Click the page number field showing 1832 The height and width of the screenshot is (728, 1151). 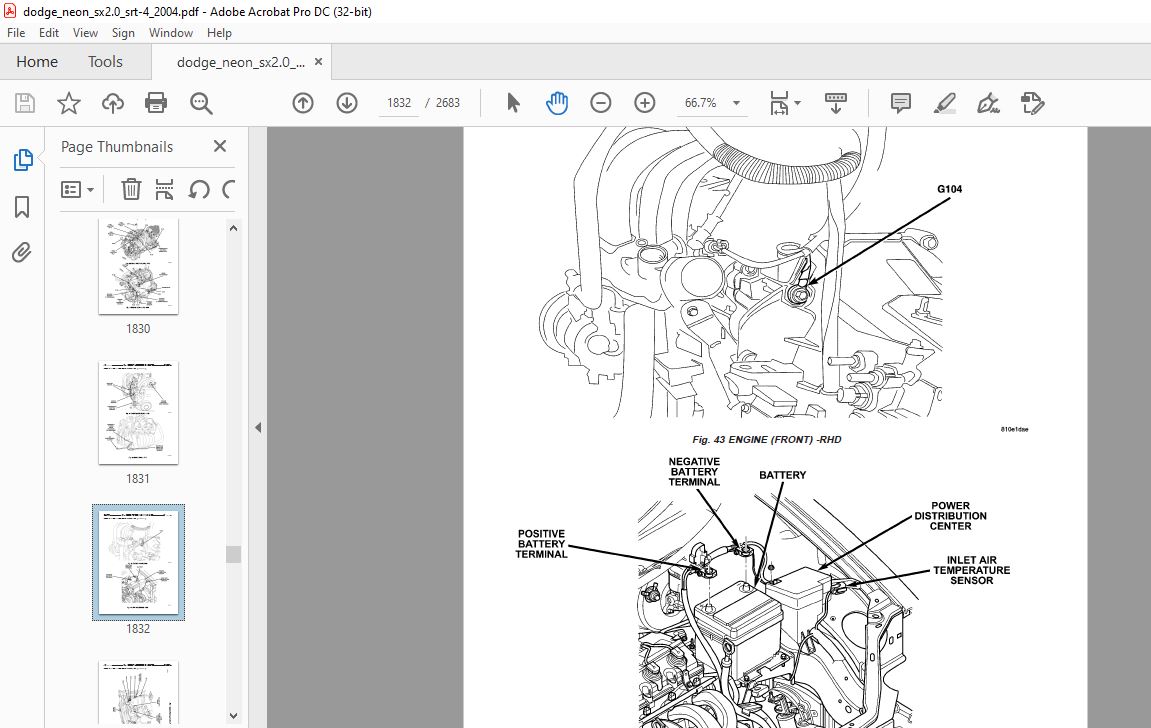(399, 103)
